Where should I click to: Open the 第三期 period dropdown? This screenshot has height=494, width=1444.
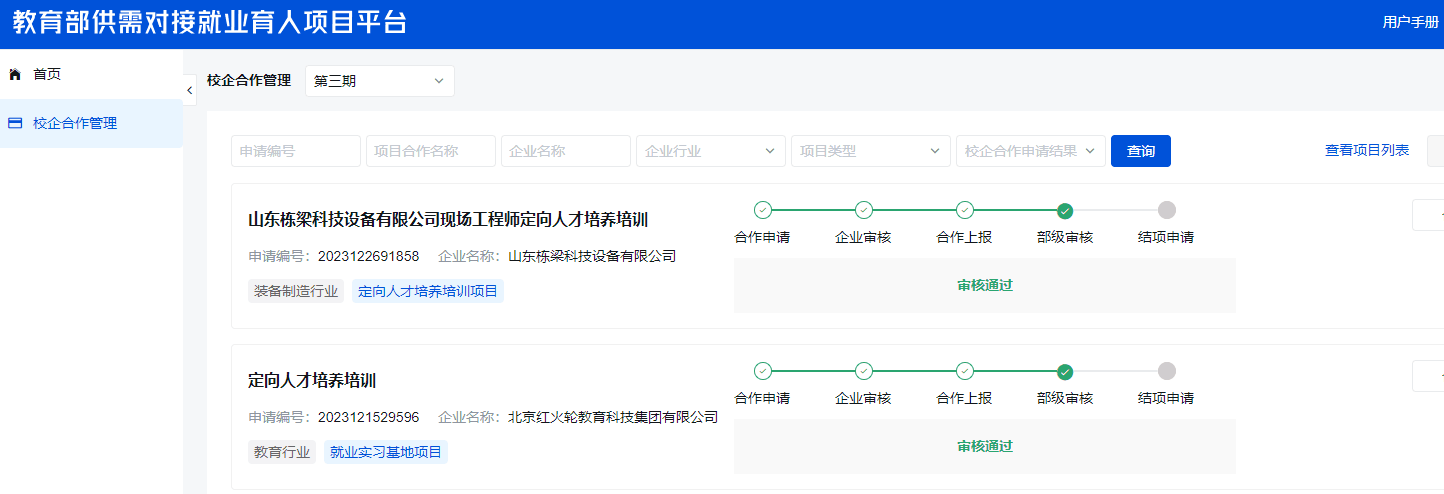click(x=379, y=81)
